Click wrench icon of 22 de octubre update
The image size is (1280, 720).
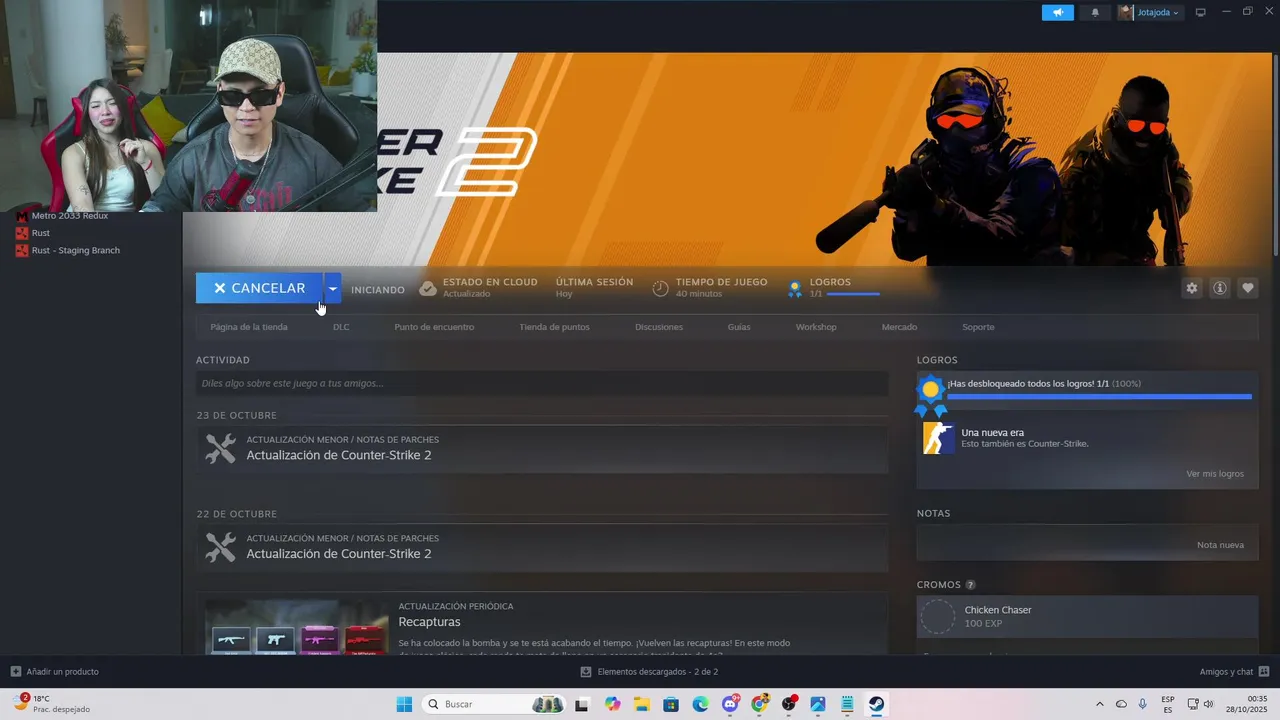[220, 547]
